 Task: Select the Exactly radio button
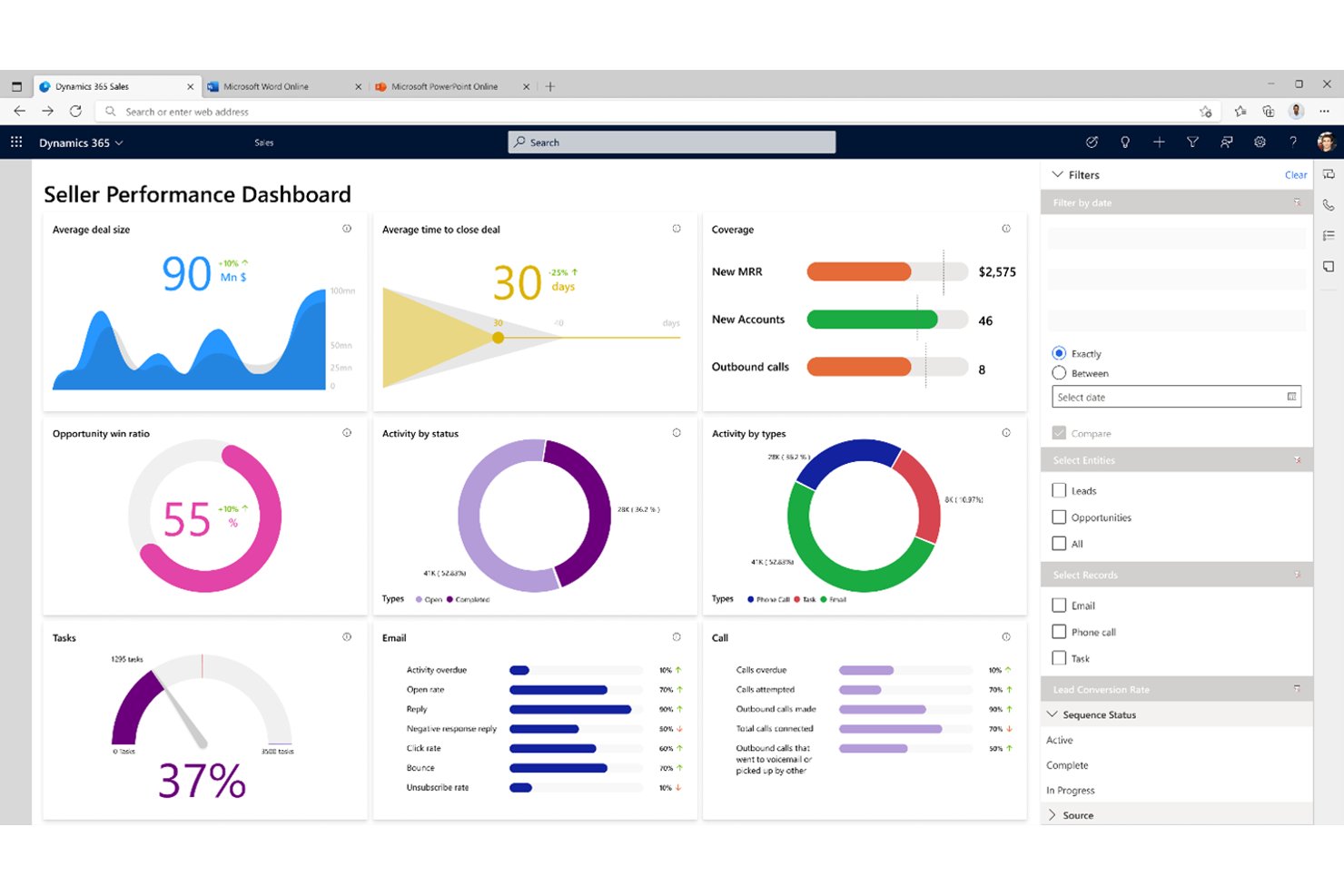click(x=1059, y=353)
